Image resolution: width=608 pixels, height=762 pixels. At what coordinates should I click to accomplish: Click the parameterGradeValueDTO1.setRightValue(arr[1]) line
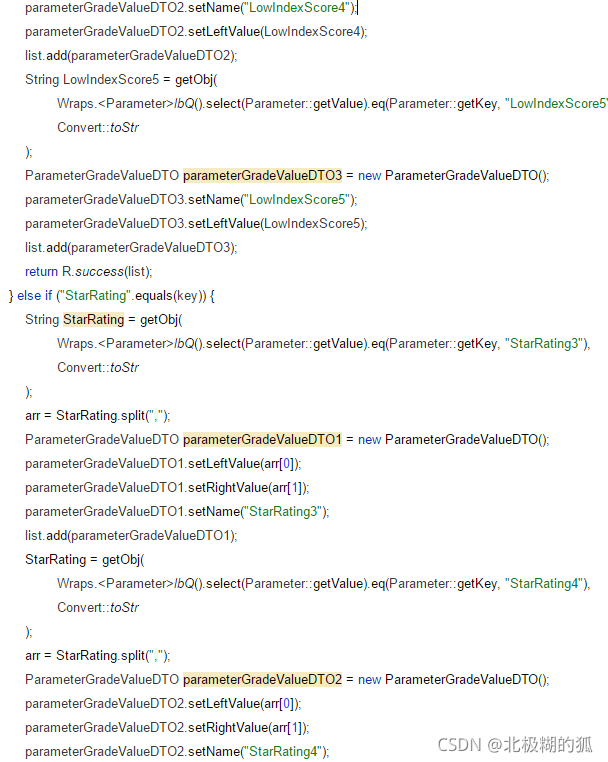(167, 487)
